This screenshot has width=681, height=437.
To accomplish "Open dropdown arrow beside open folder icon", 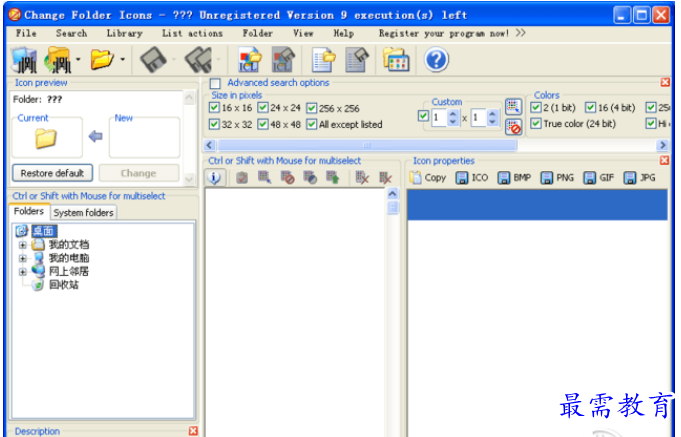I will point(122,61).
